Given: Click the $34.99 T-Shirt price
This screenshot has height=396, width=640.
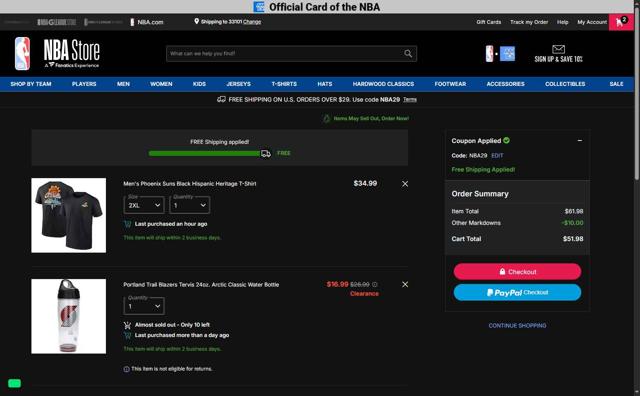Looking at the screenshot, I should coord(365,183).
